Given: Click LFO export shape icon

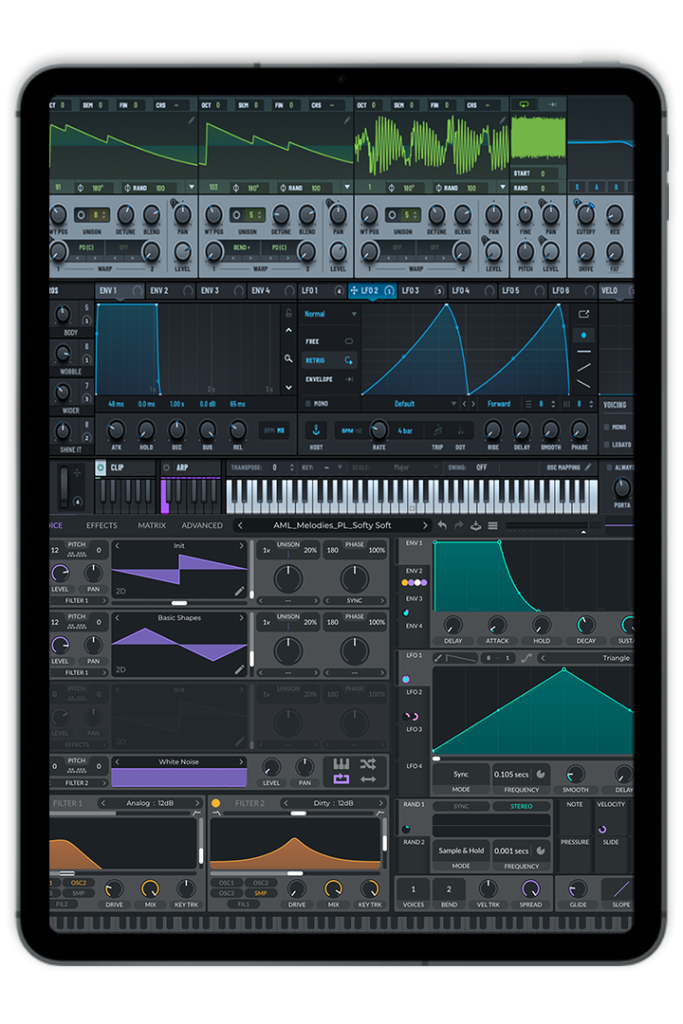Looking at the screenshot, I should 584,314.
